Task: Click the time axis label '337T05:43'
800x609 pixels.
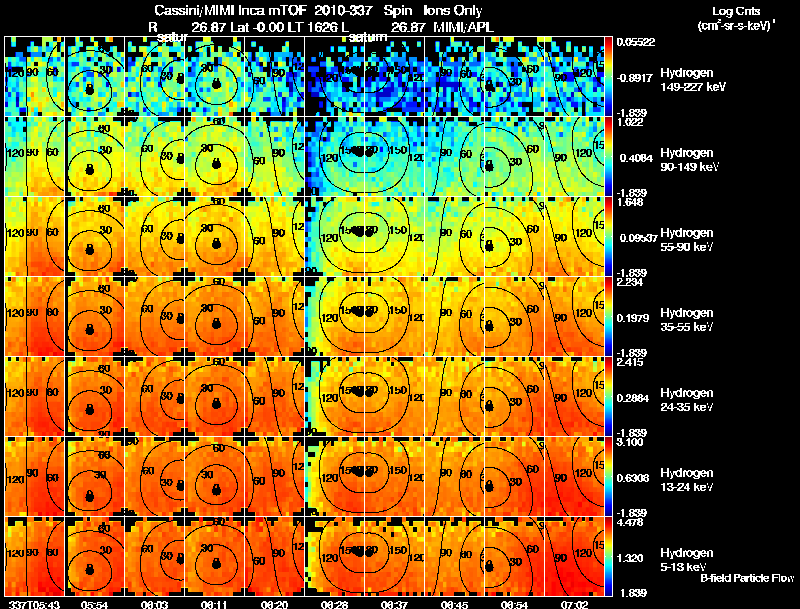Action: (x=35, y=605)
